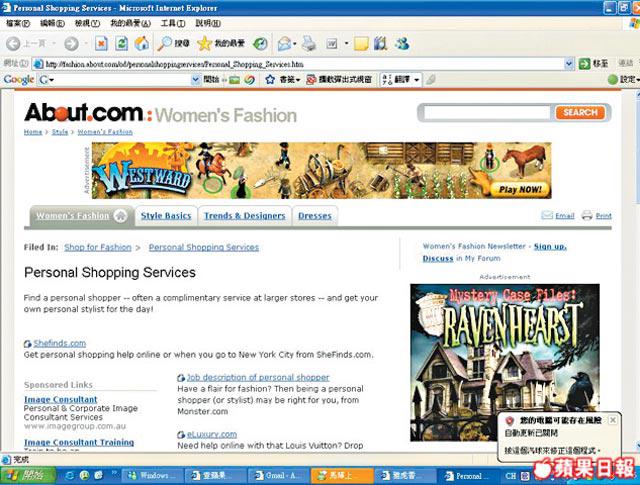Open the Edit button dropdown arrow
Screen dimensions: 640x485
(346, 43)
